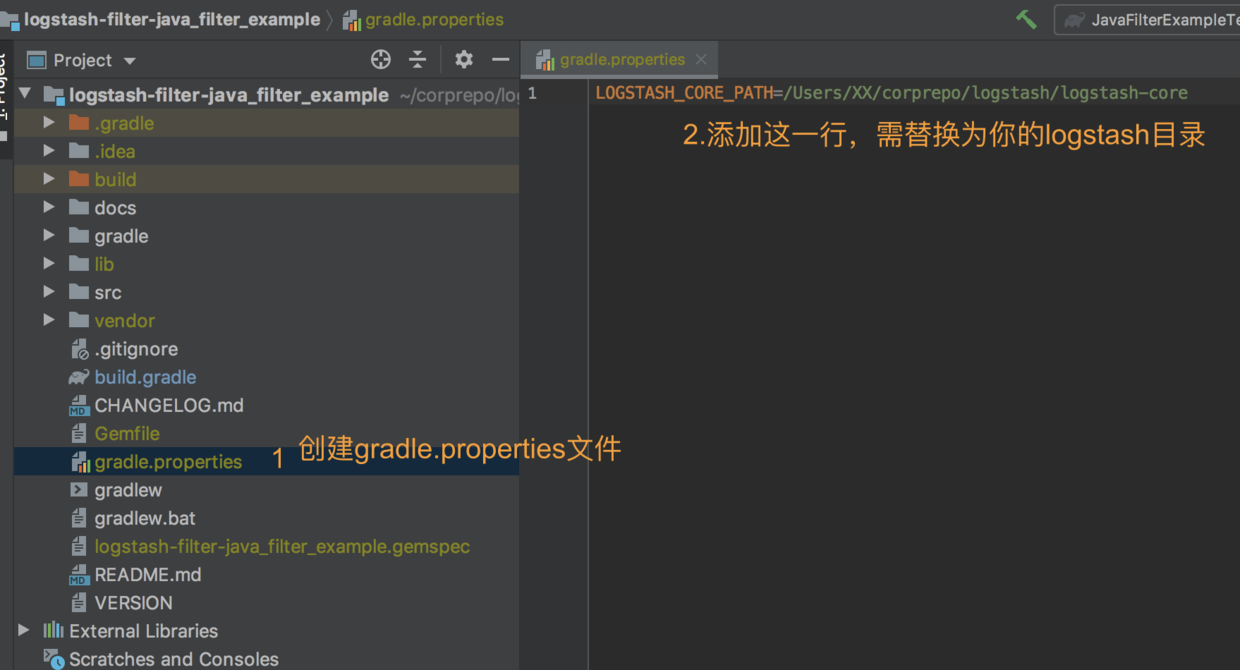Viewport: 1240px width, 670px height.
Task: Click line number 1 in gutter
Action: pos(532,93)
